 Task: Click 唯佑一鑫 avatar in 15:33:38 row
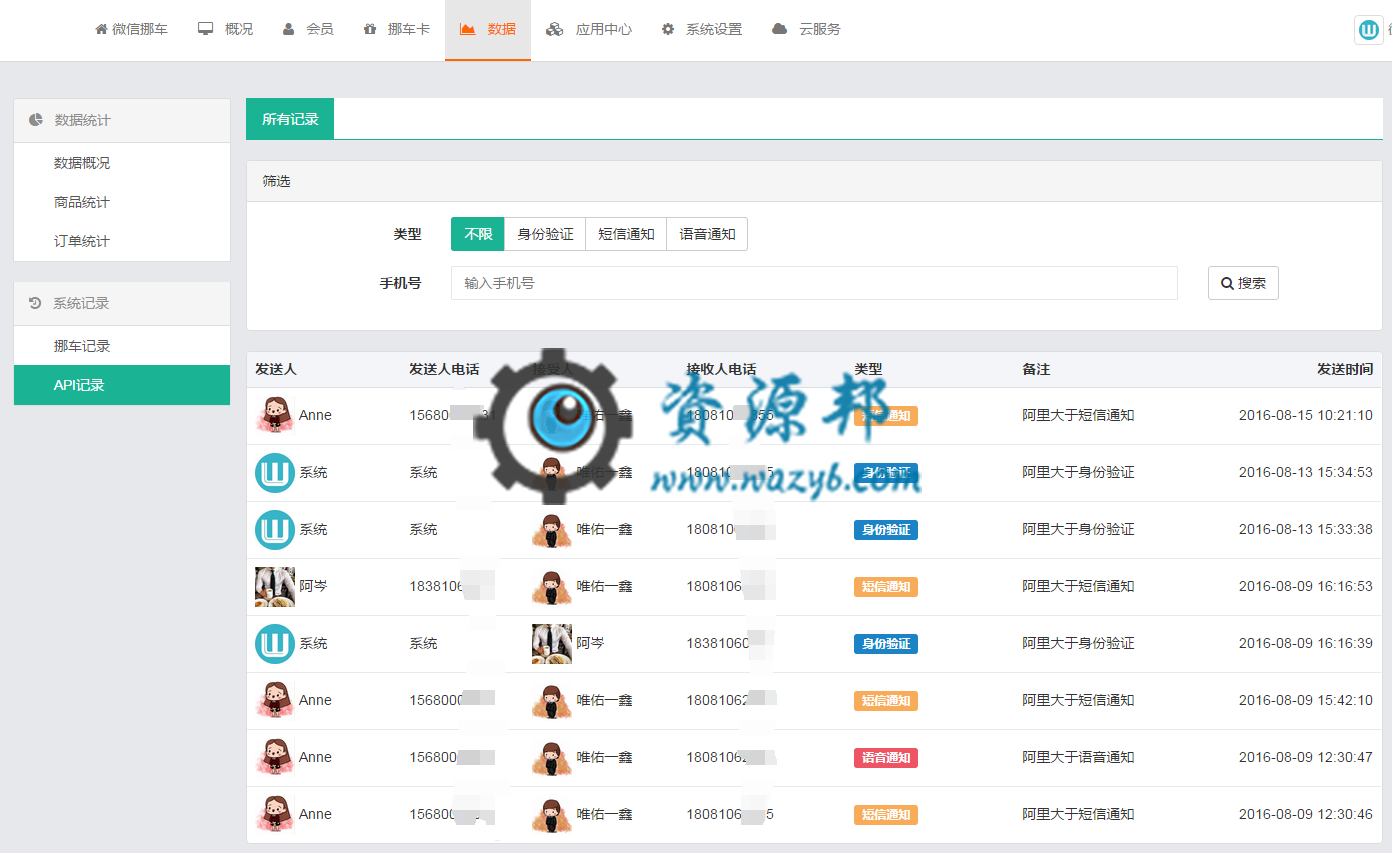point(552,529)
